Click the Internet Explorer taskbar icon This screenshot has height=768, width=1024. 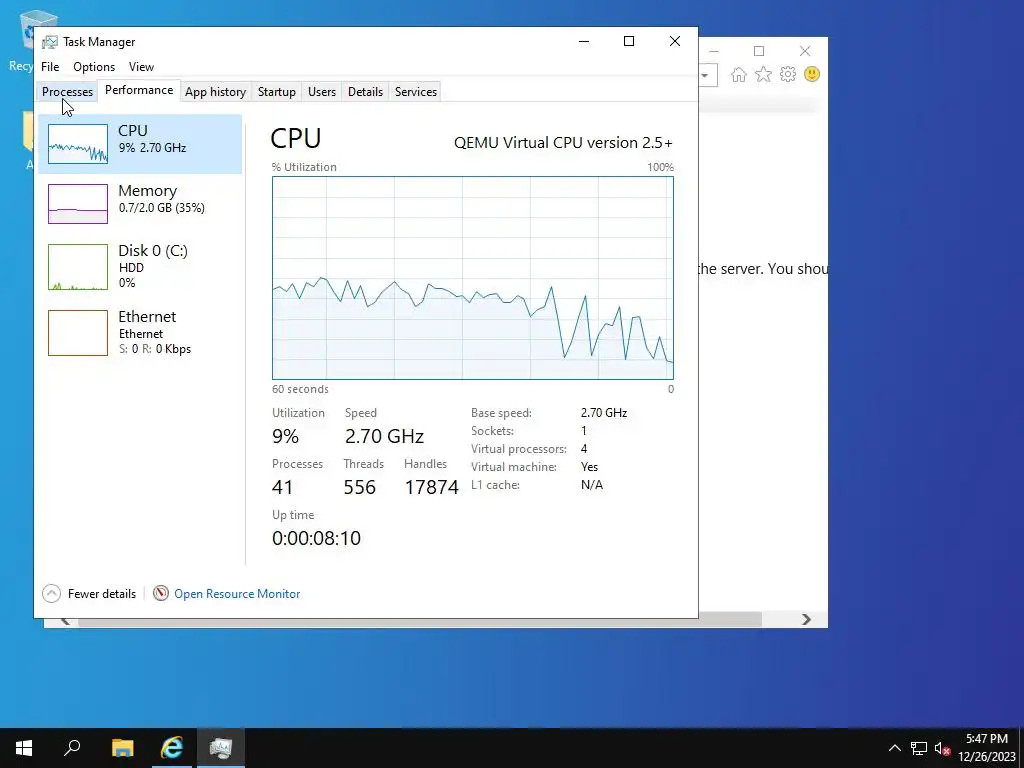(x=172, y=748)
